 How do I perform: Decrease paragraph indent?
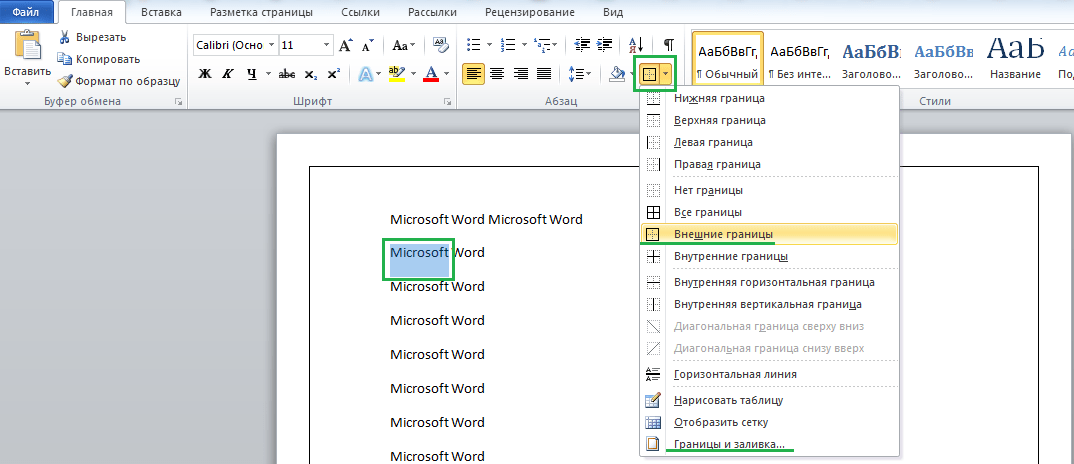click(x=582, y=45)
